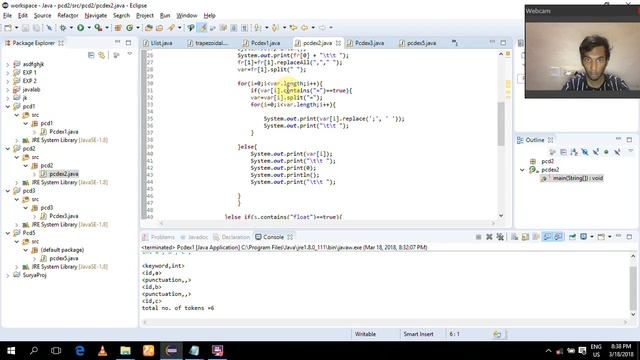The image size is (640, 360).
Task: Close the pcdex2.java editor tab
Action: (x=338, y=43)
